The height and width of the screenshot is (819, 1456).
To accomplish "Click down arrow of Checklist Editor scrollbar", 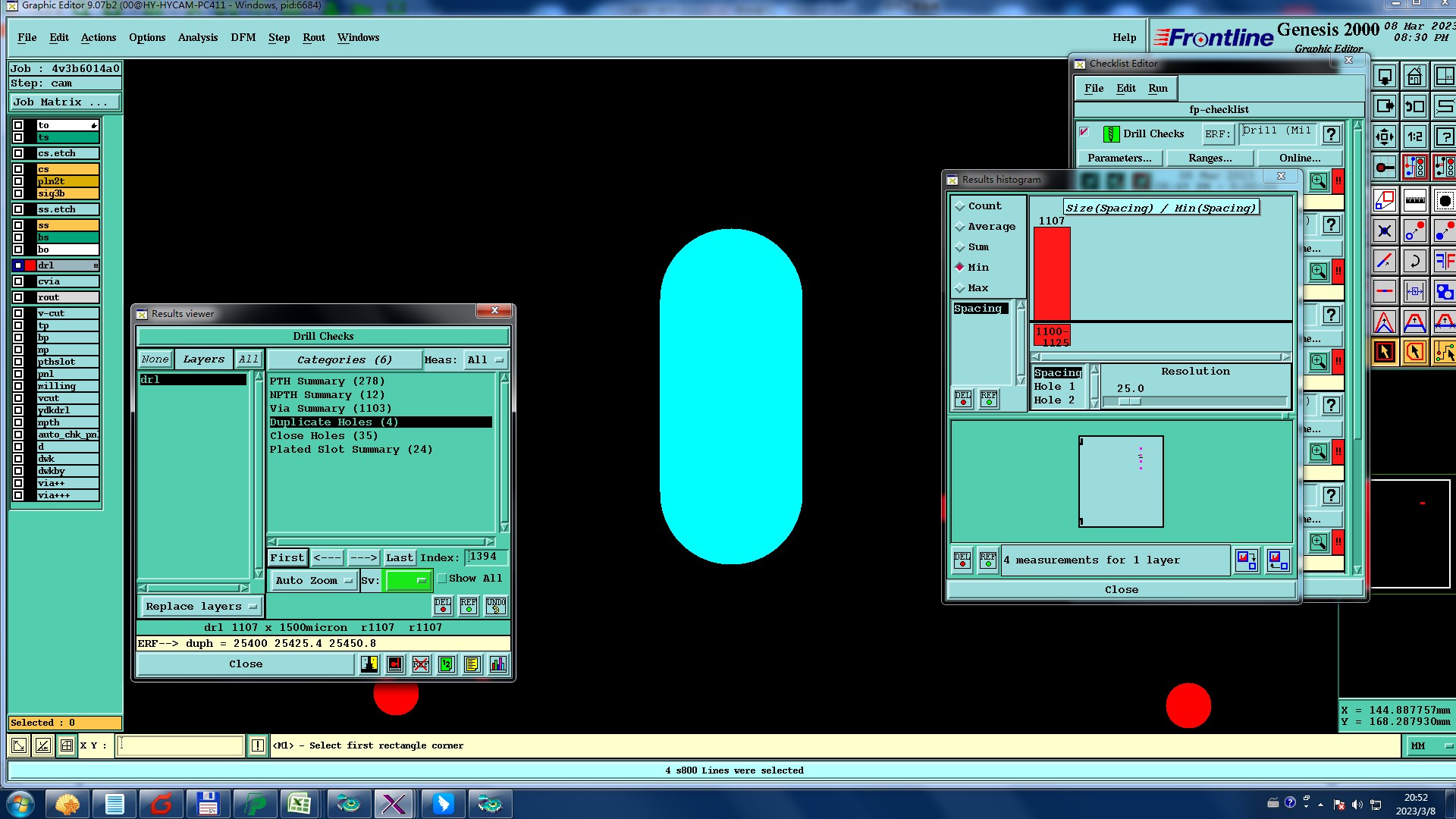I will (x=1357, y=570).
